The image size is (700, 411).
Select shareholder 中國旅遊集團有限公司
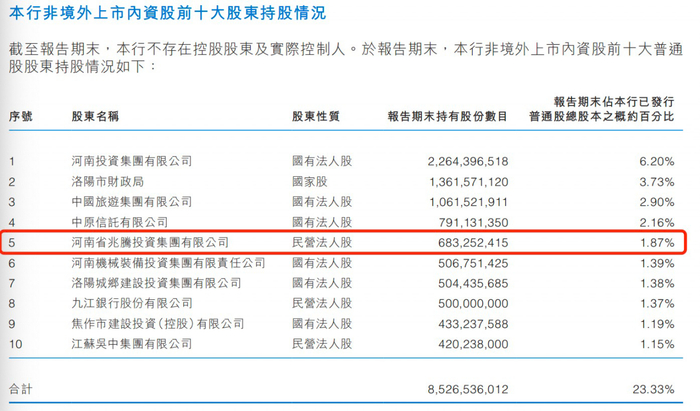click(132, 202)
